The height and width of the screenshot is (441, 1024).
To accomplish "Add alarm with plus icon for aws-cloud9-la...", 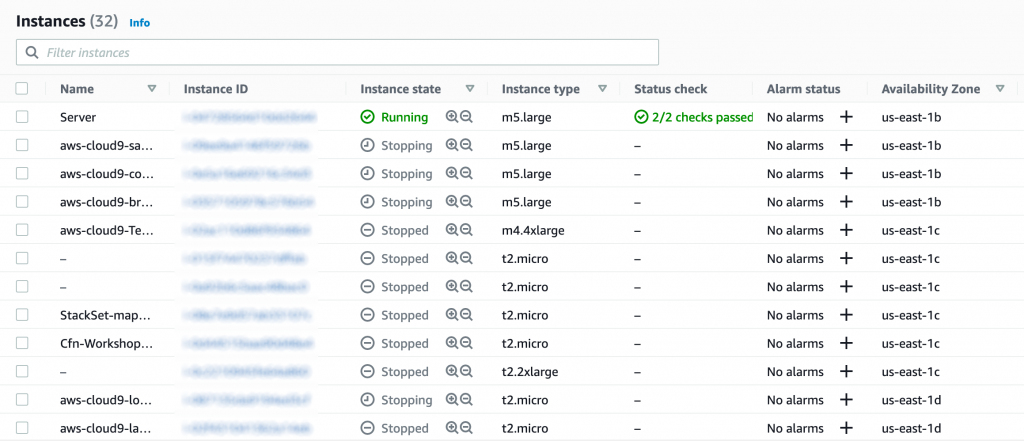I will [x=846, y=428].
